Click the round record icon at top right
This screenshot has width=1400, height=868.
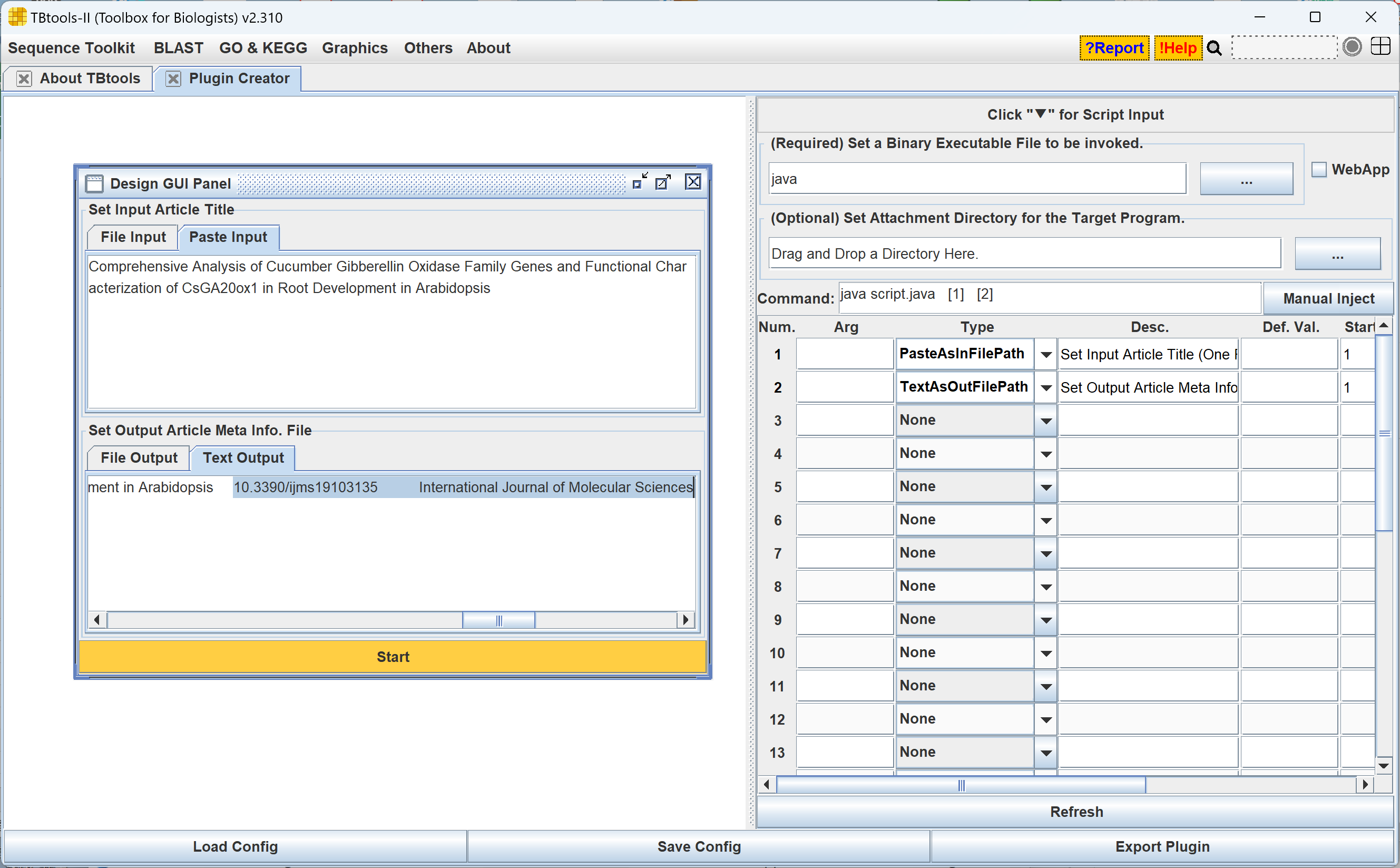click(x=1352, y=47)
